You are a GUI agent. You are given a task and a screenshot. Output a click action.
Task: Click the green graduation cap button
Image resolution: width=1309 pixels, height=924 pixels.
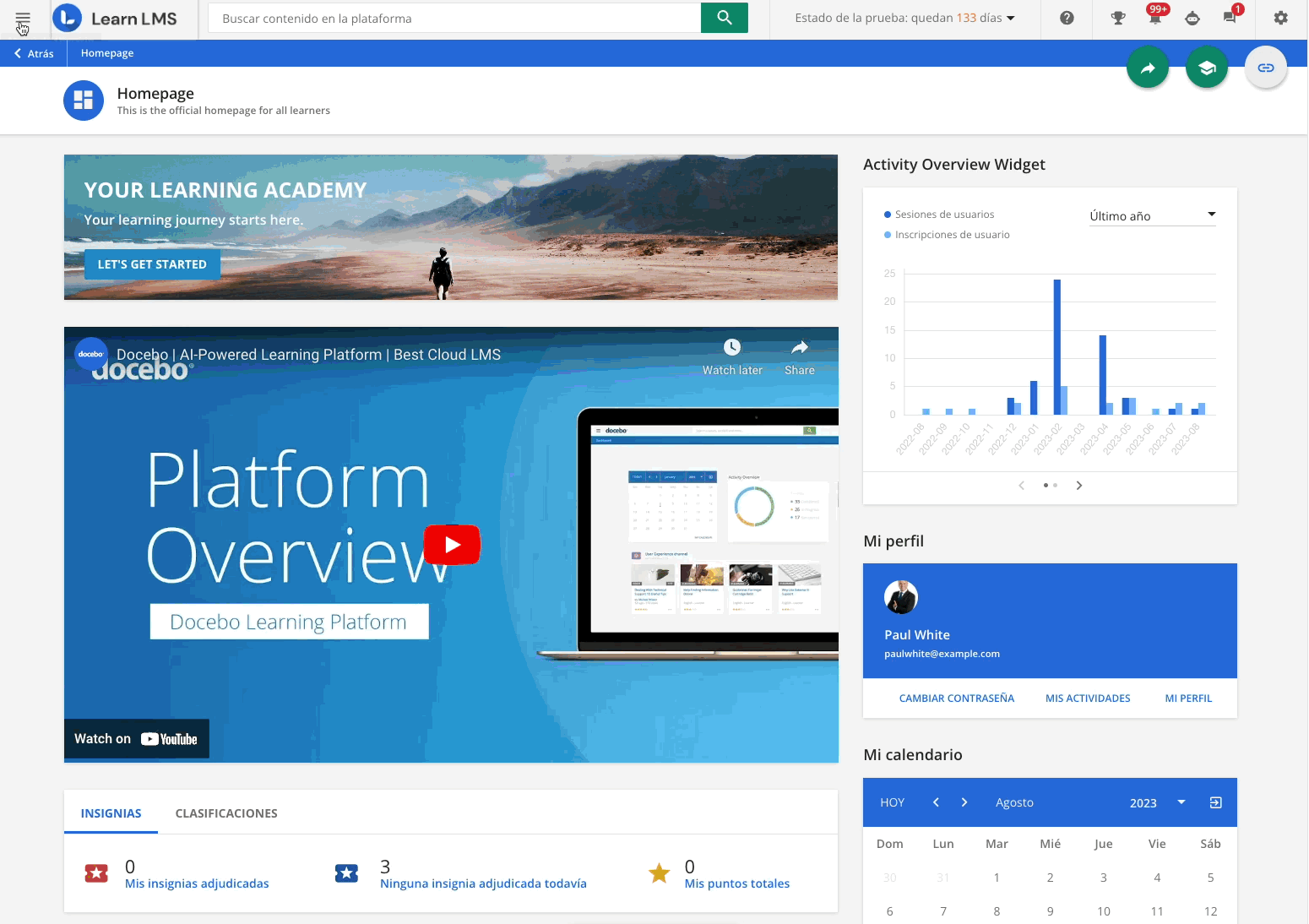(x=1207, y=68)
